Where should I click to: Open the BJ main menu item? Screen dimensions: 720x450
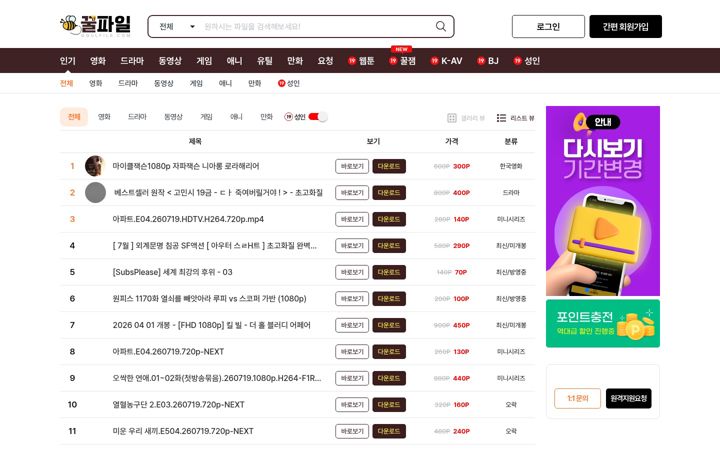[x=488, y=61]
